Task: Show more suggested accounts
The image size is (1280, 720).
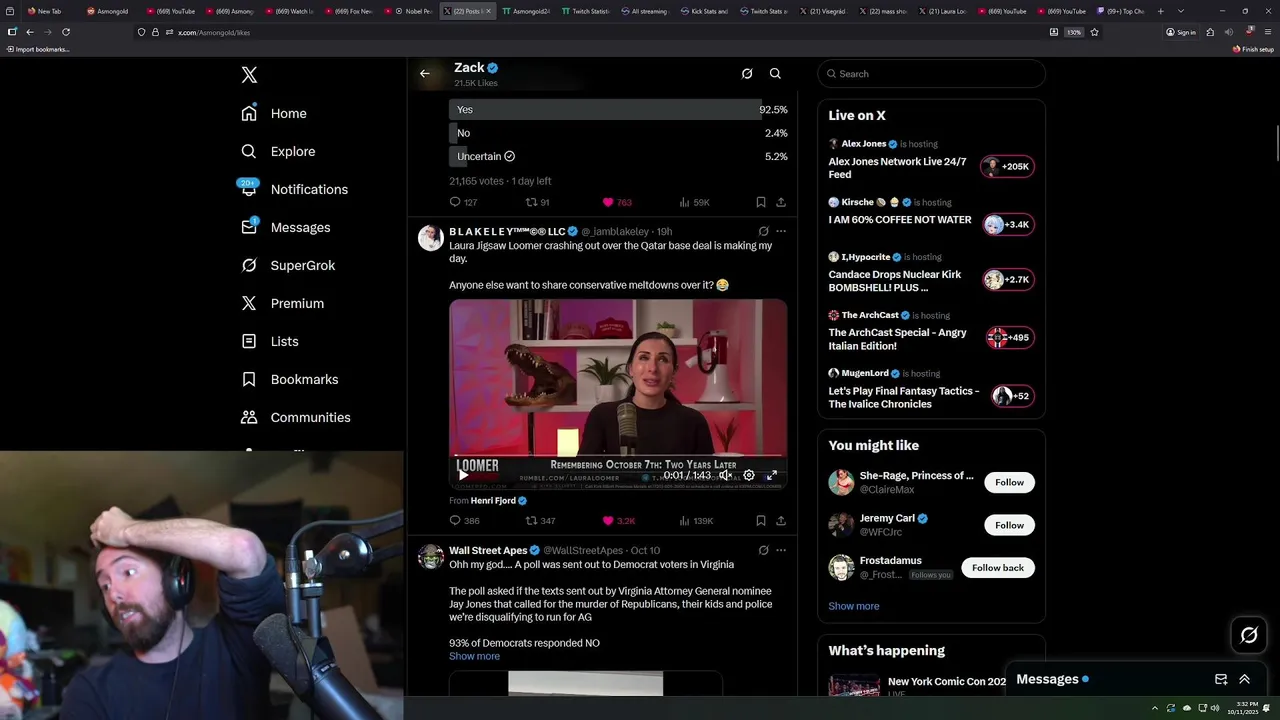Action: (x=853, y=606)
